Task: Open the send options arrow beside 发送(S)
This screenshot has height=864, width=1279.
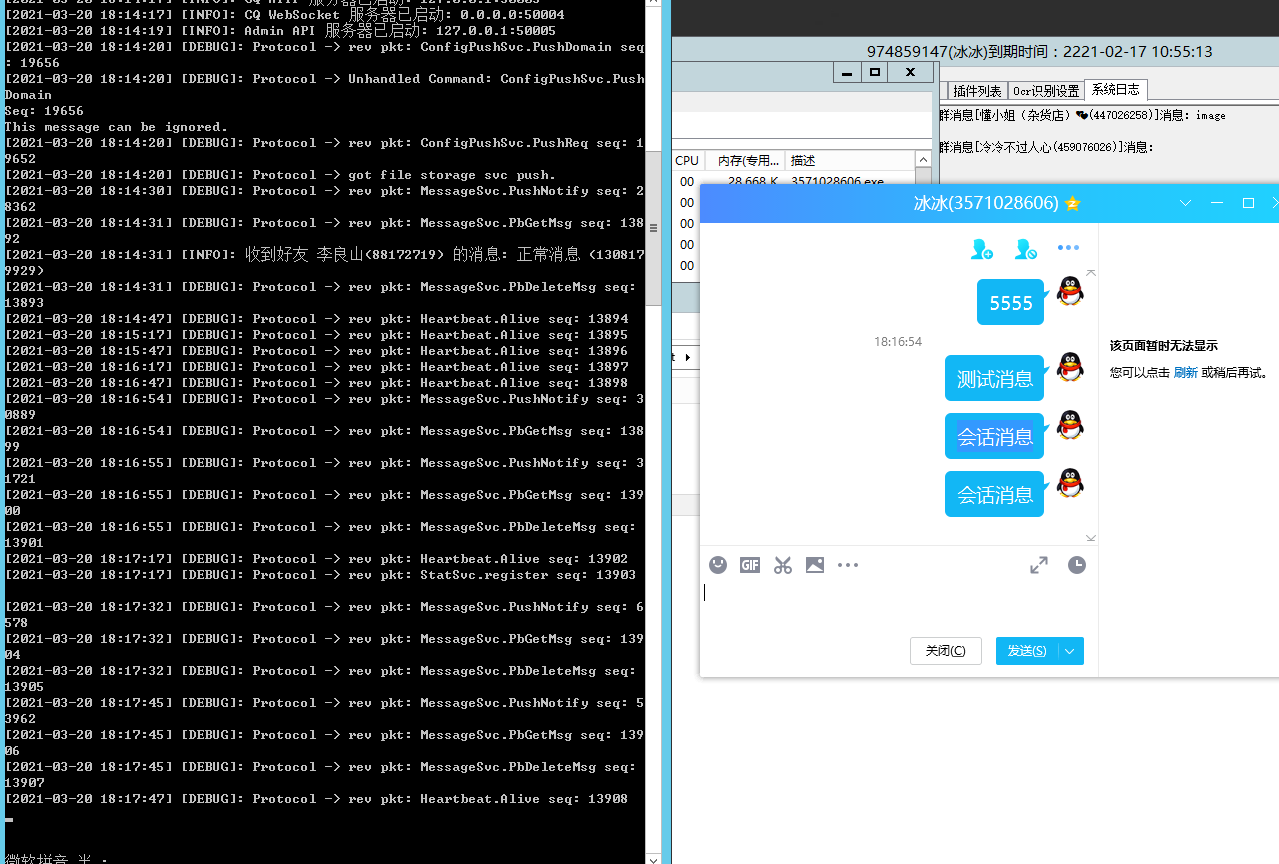Action: tap(1070, 651)
